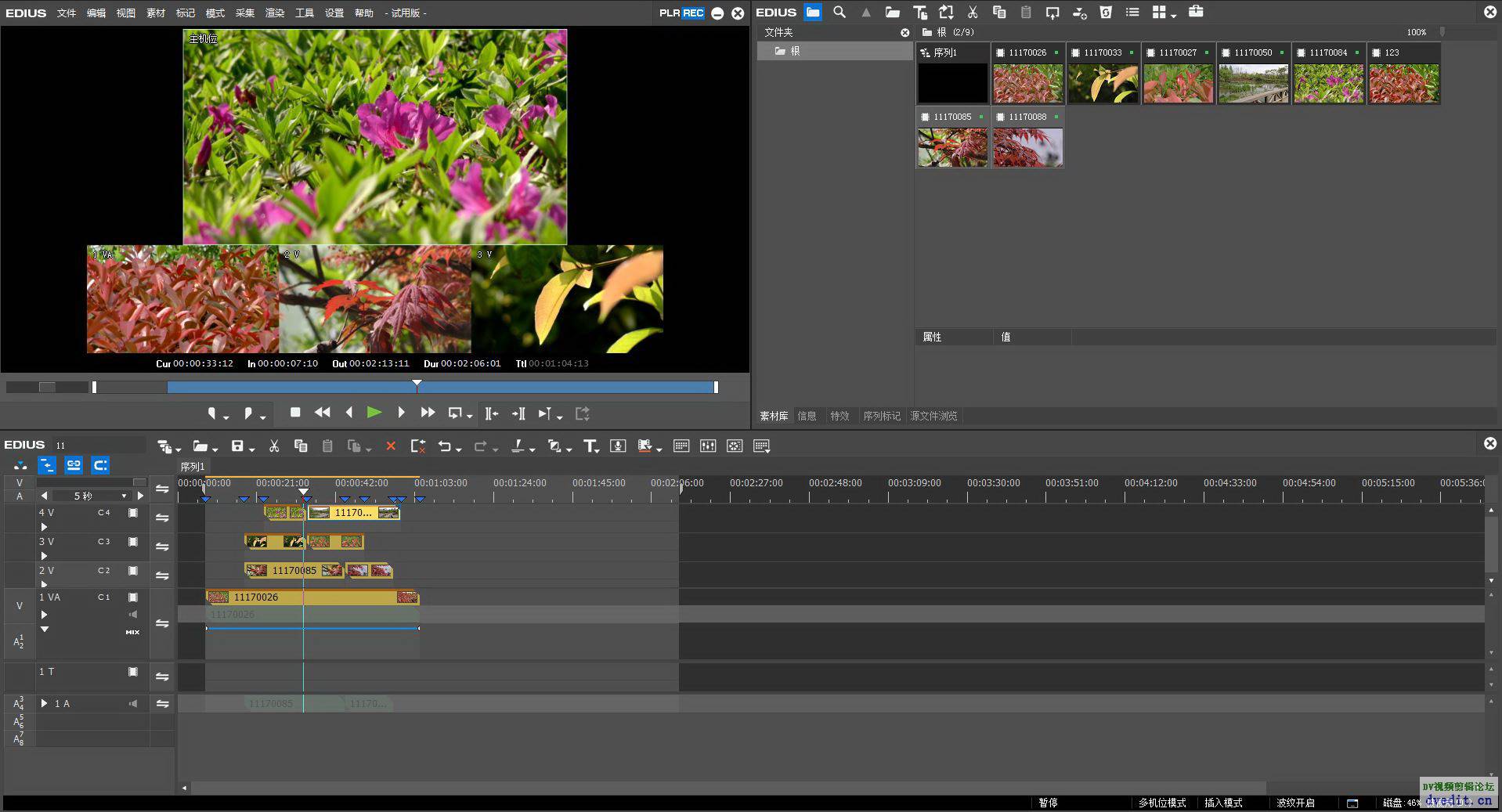
Task: Open the audio mixer icon in the timeline toolbar
Action: 708,446
